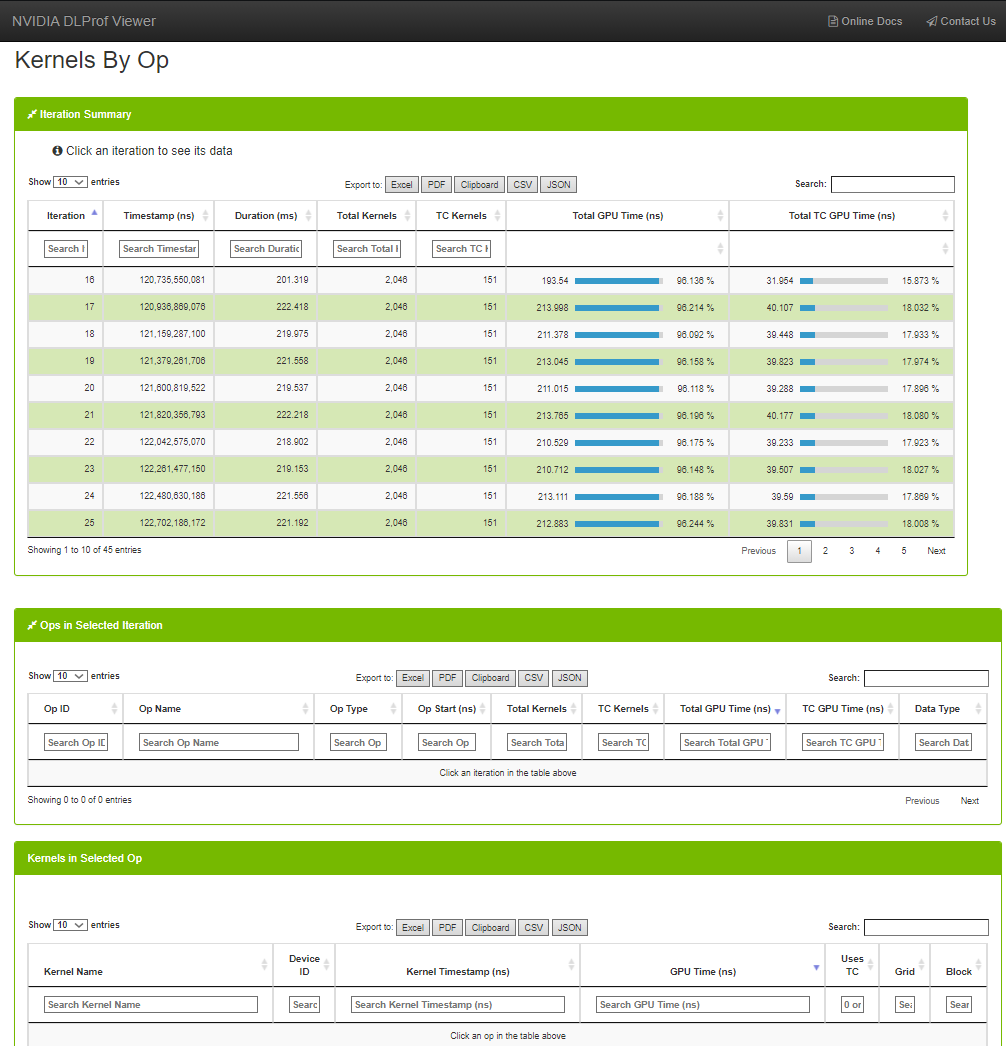Sort by the Iteration column arrow
Image resolution: width=1006 pixels, height=1046 pixels.
click(x=94, y=213)
